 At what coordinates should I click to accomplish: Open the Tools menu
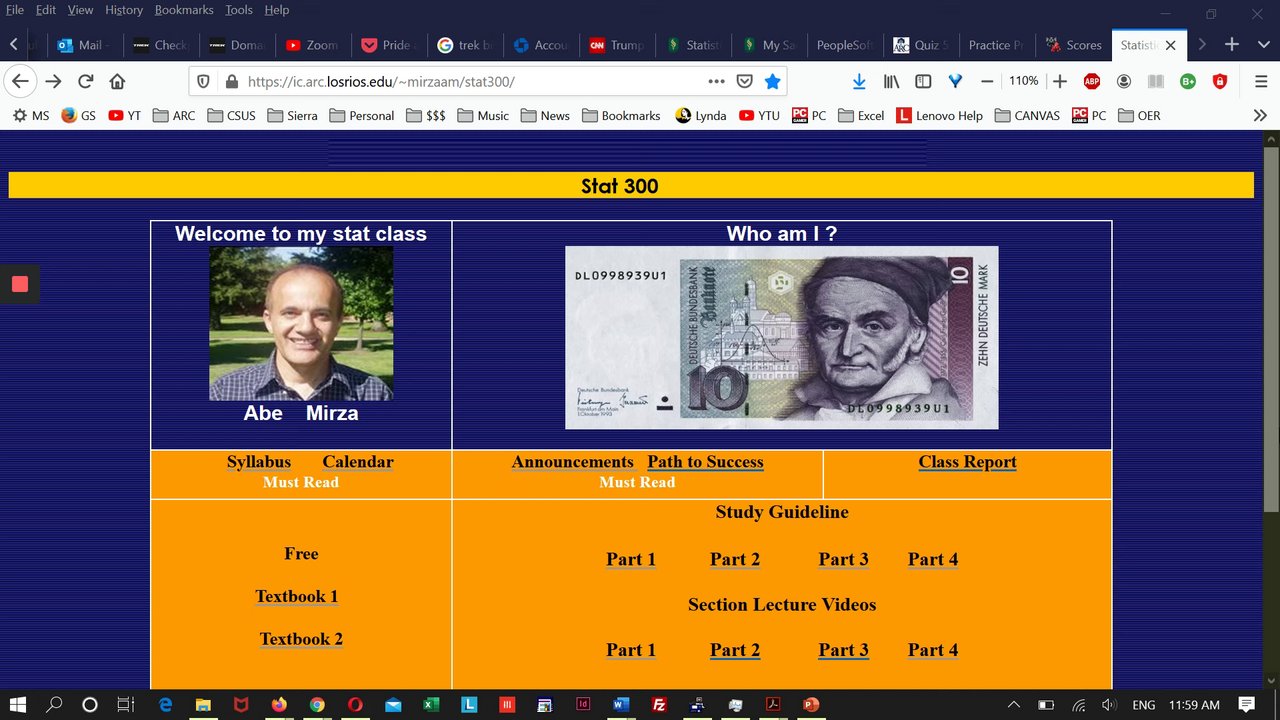tap(239, 10)
